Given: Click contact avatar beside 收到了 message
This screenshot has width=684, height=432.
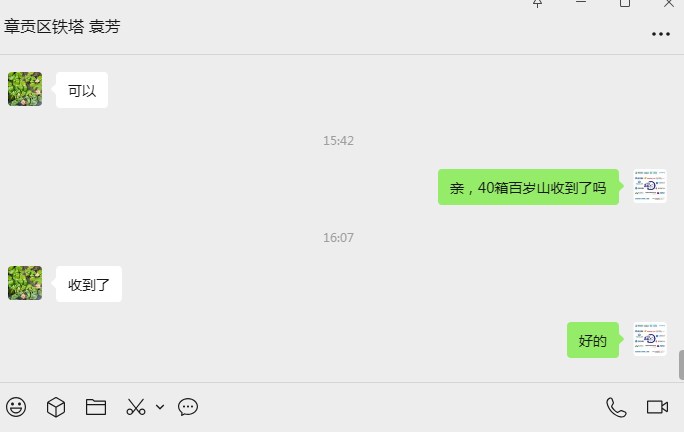Looking at the screenshot, I should (25, 283).
